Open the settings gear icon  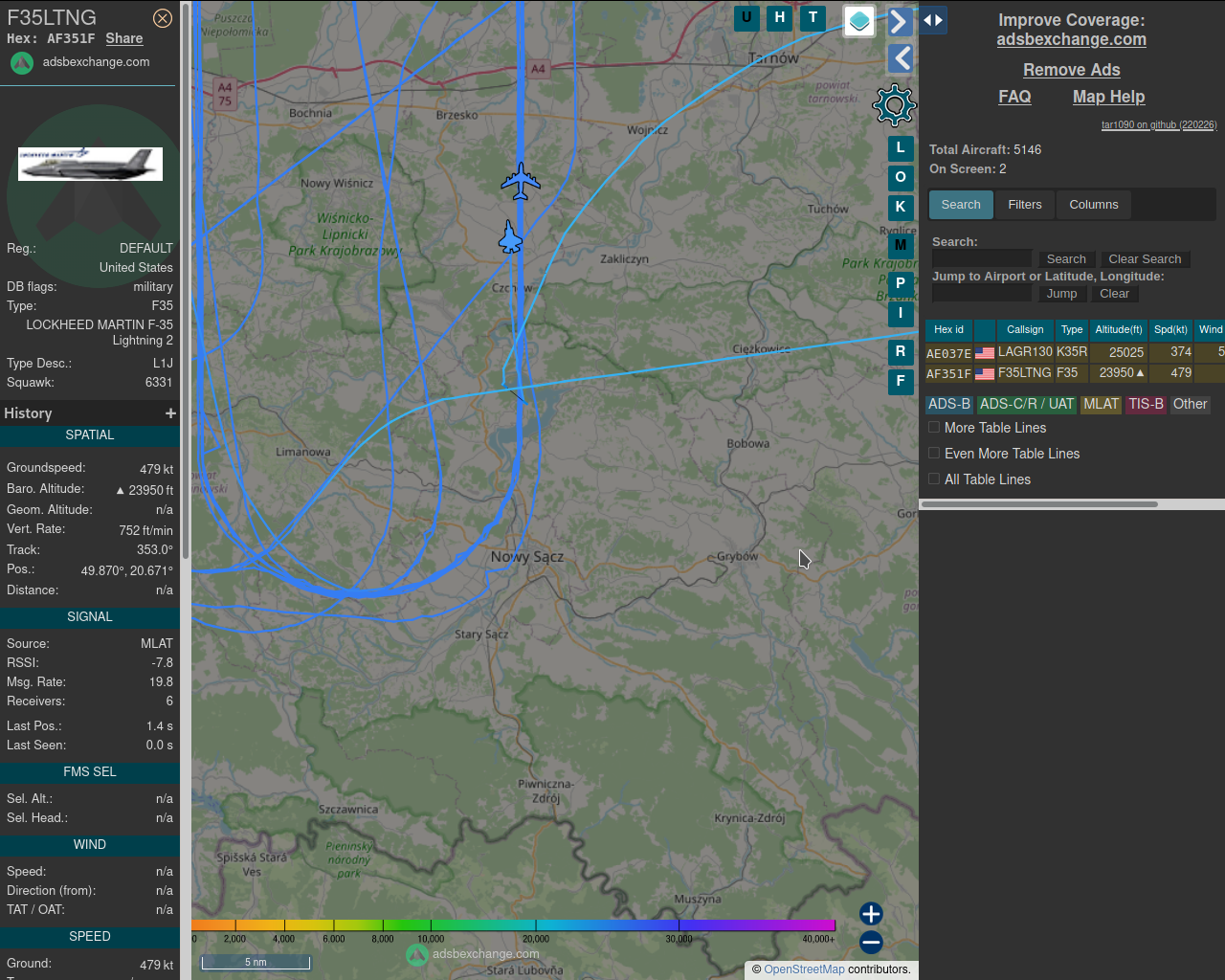click(x=895, y=105)
